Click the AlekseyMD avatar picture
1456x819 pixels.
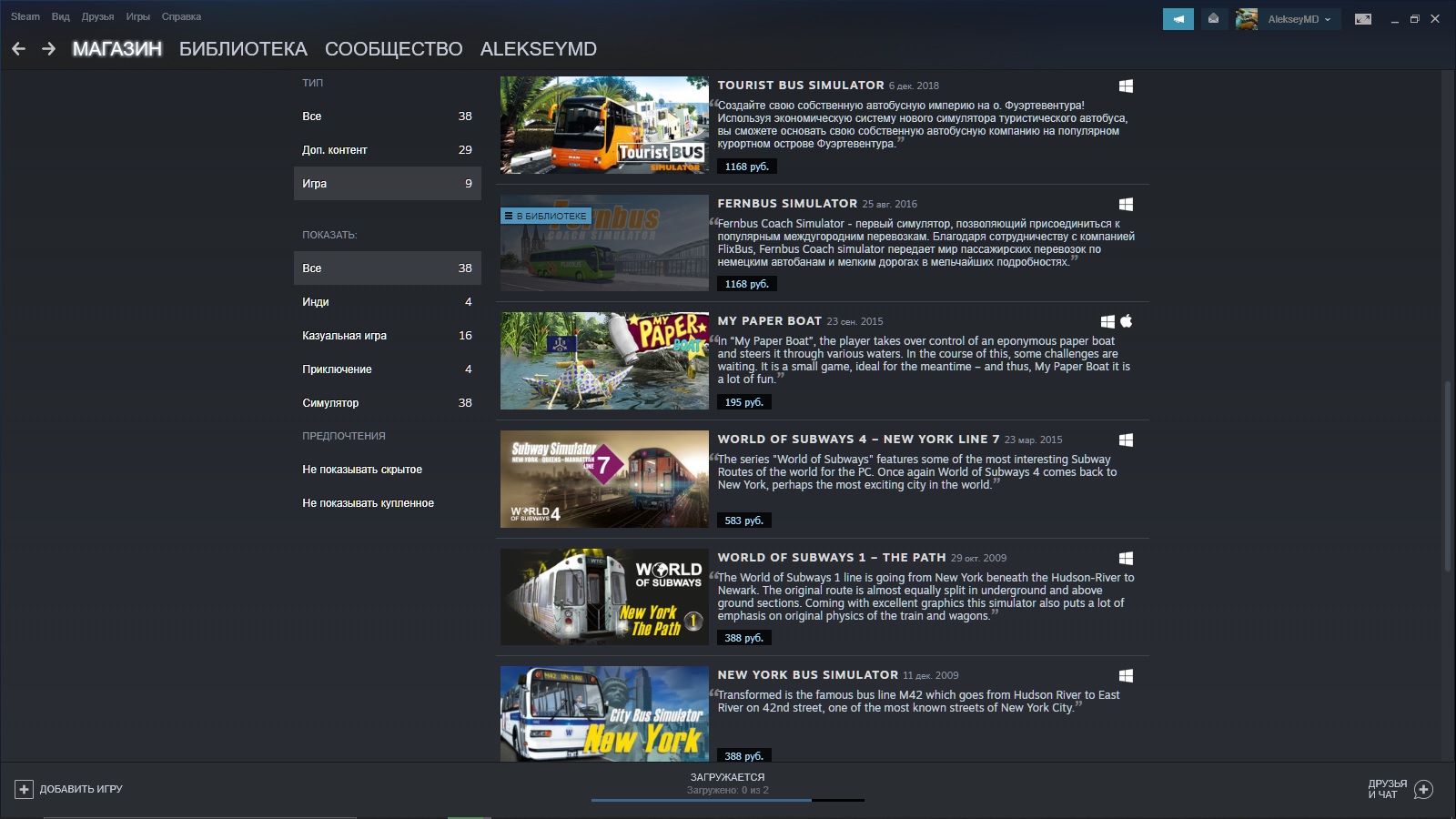click(x=1247, y=19)
